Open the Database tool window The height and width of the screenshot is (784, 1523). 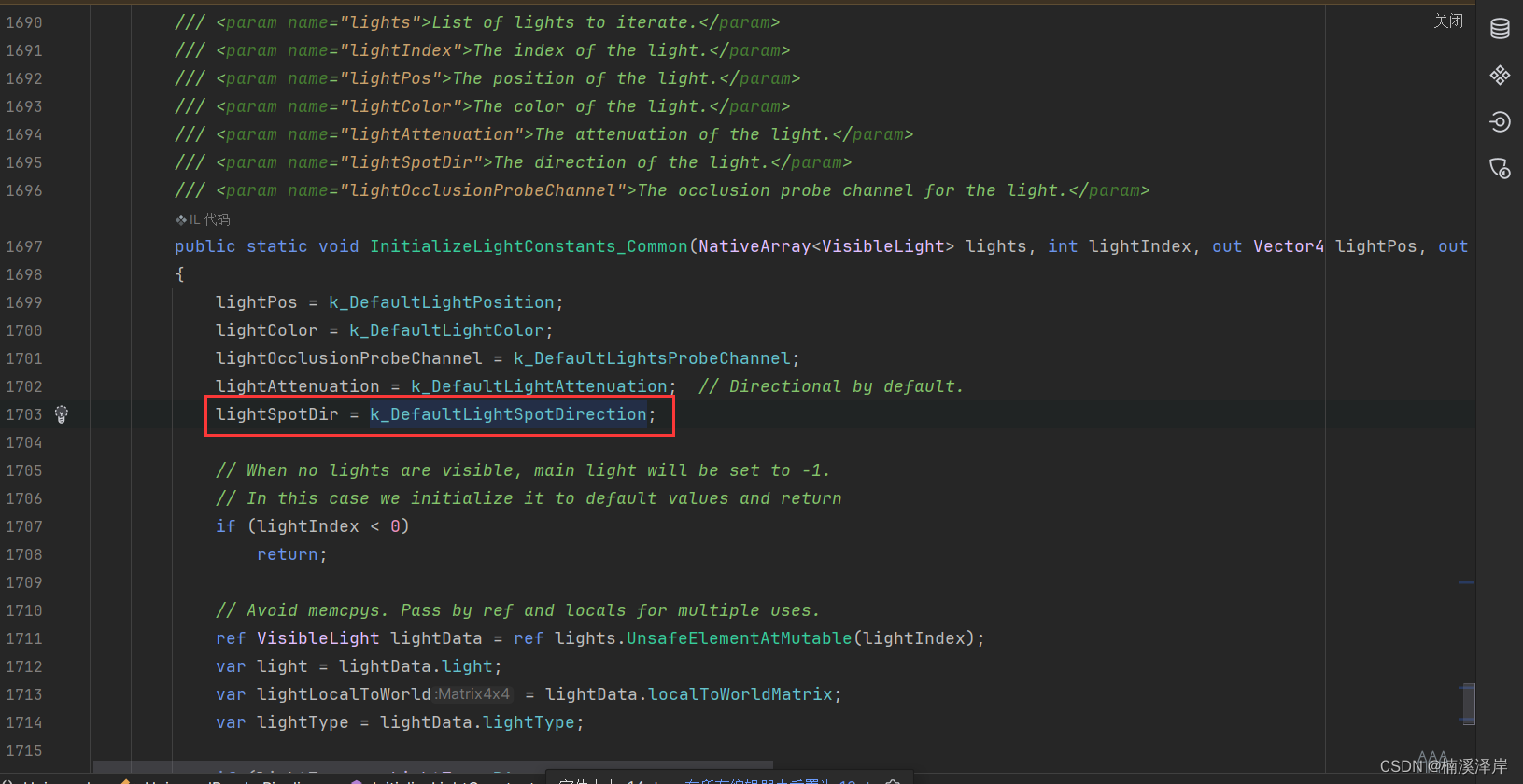[1500, 29]
